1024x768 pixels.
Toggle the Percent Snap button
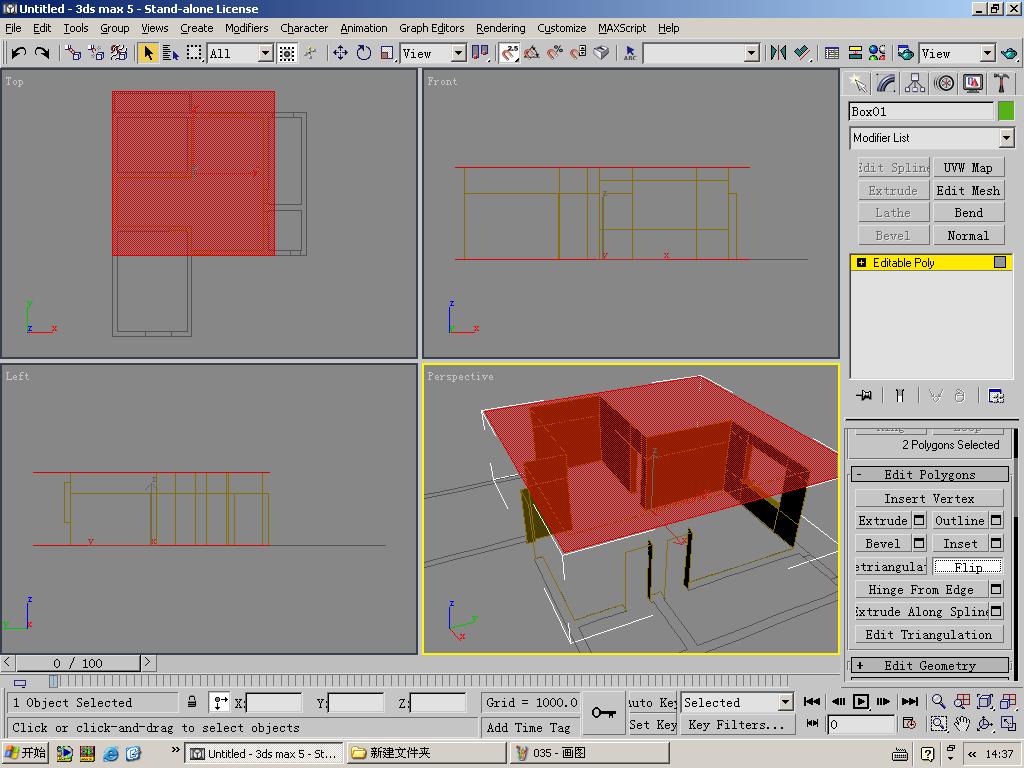554,53
